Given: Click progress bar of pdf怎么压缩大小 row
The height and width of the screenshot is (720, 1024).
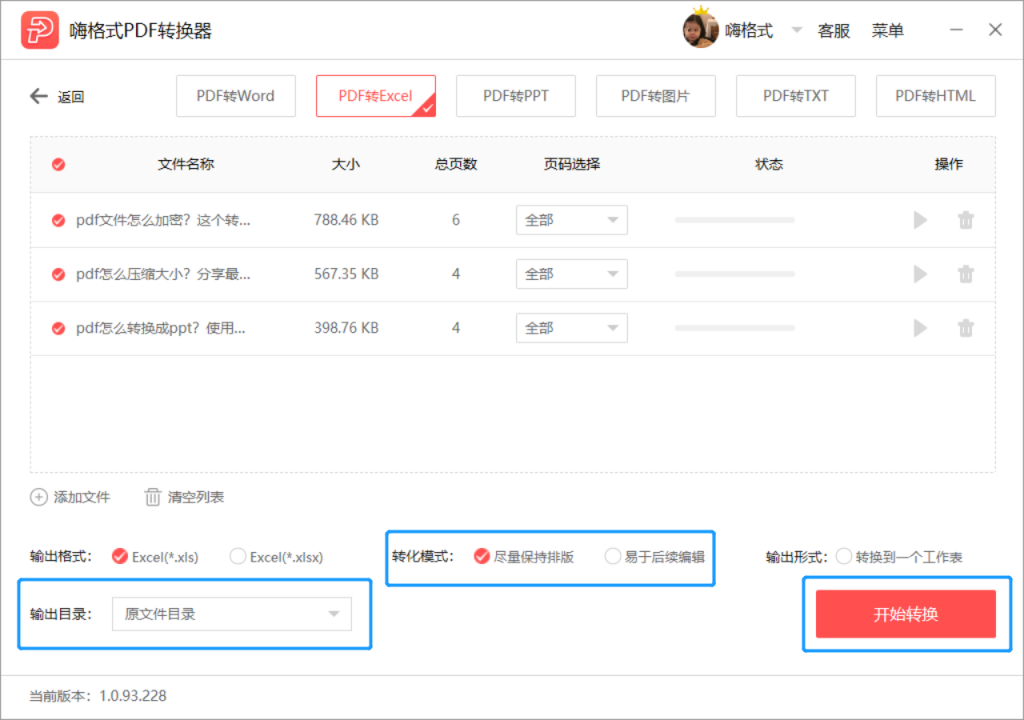Looking at the screenshot, I should [735, 274].
